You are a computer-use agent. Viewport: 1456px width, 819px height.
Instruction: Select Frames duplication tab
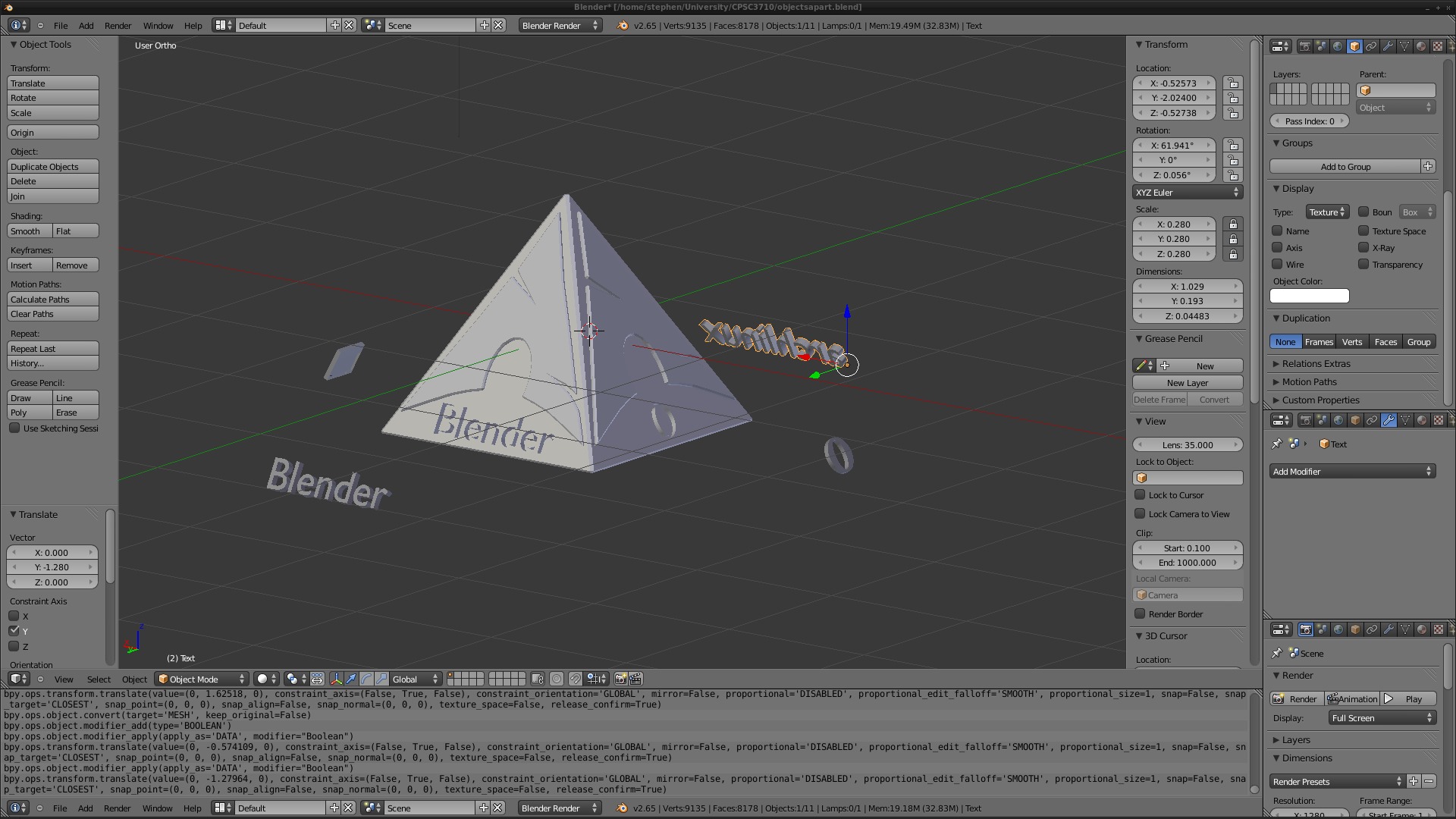tap(1319, 342)
